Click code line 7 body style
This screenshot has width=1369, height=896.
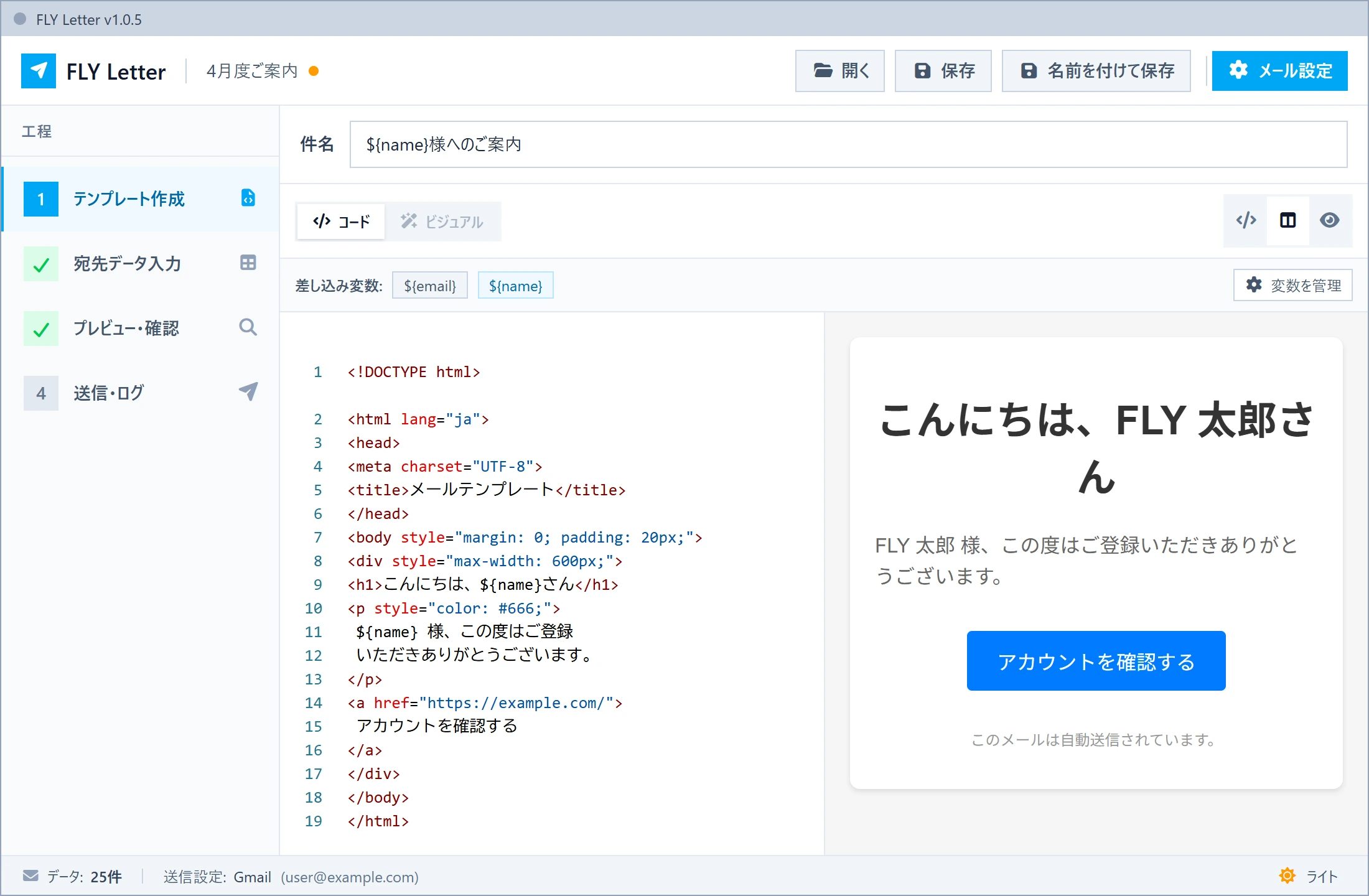click(525, 538)
